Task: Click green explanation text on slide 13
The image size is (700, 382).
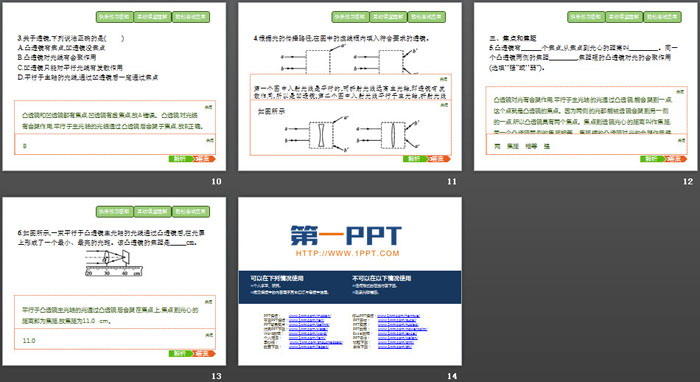Action: [x=110, y=316]
